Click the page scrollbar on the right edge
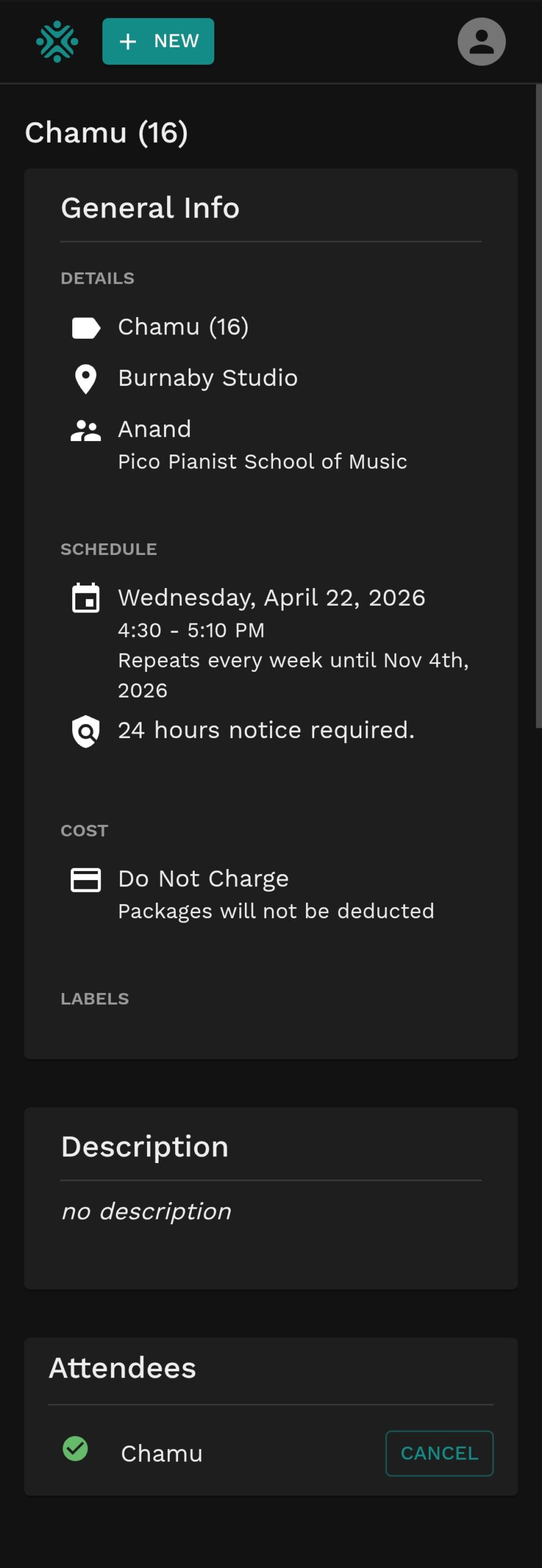 [x=538, y=405]
